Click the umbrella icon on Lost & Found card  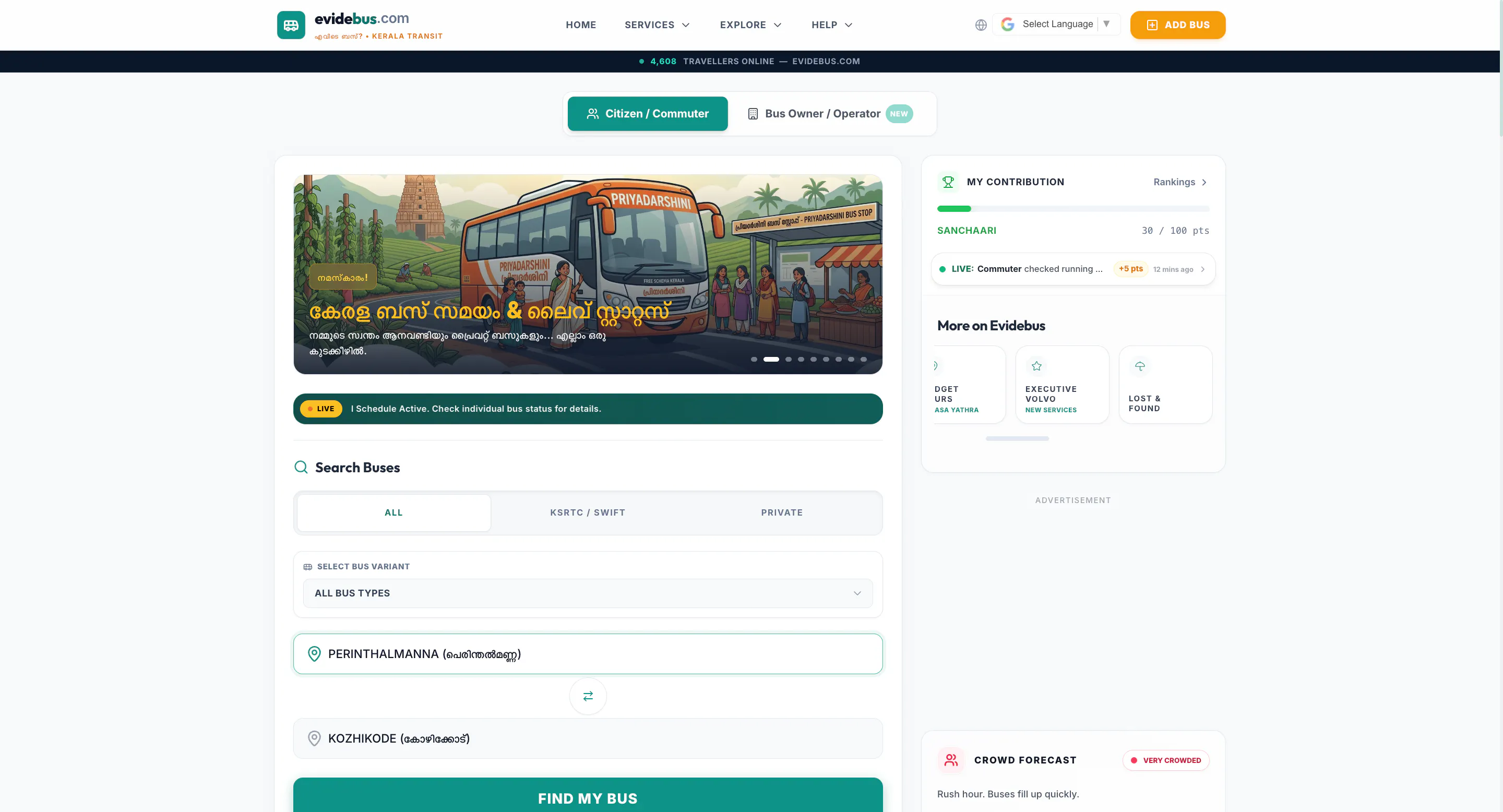point(1139,366)
